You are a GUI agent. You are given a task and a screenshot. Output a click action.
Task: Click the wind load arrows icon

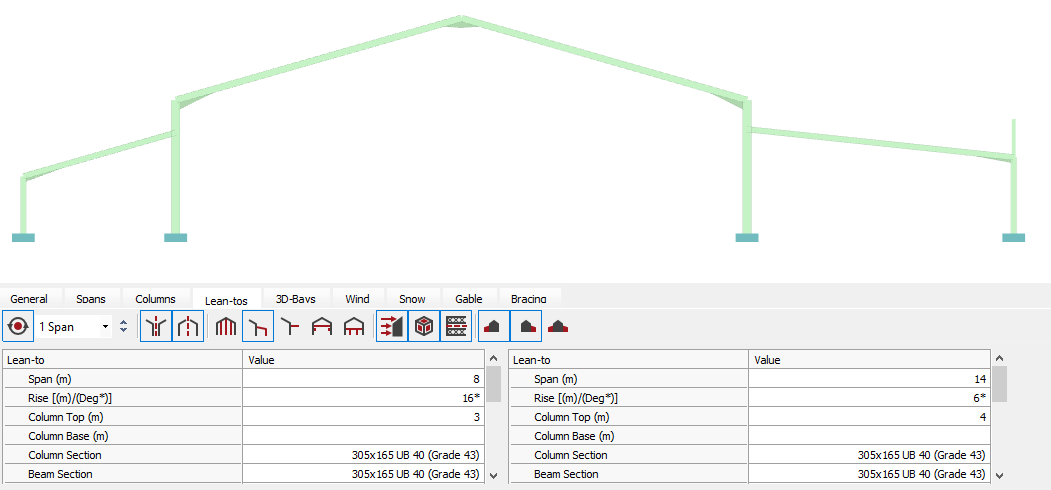coord(392,327)
